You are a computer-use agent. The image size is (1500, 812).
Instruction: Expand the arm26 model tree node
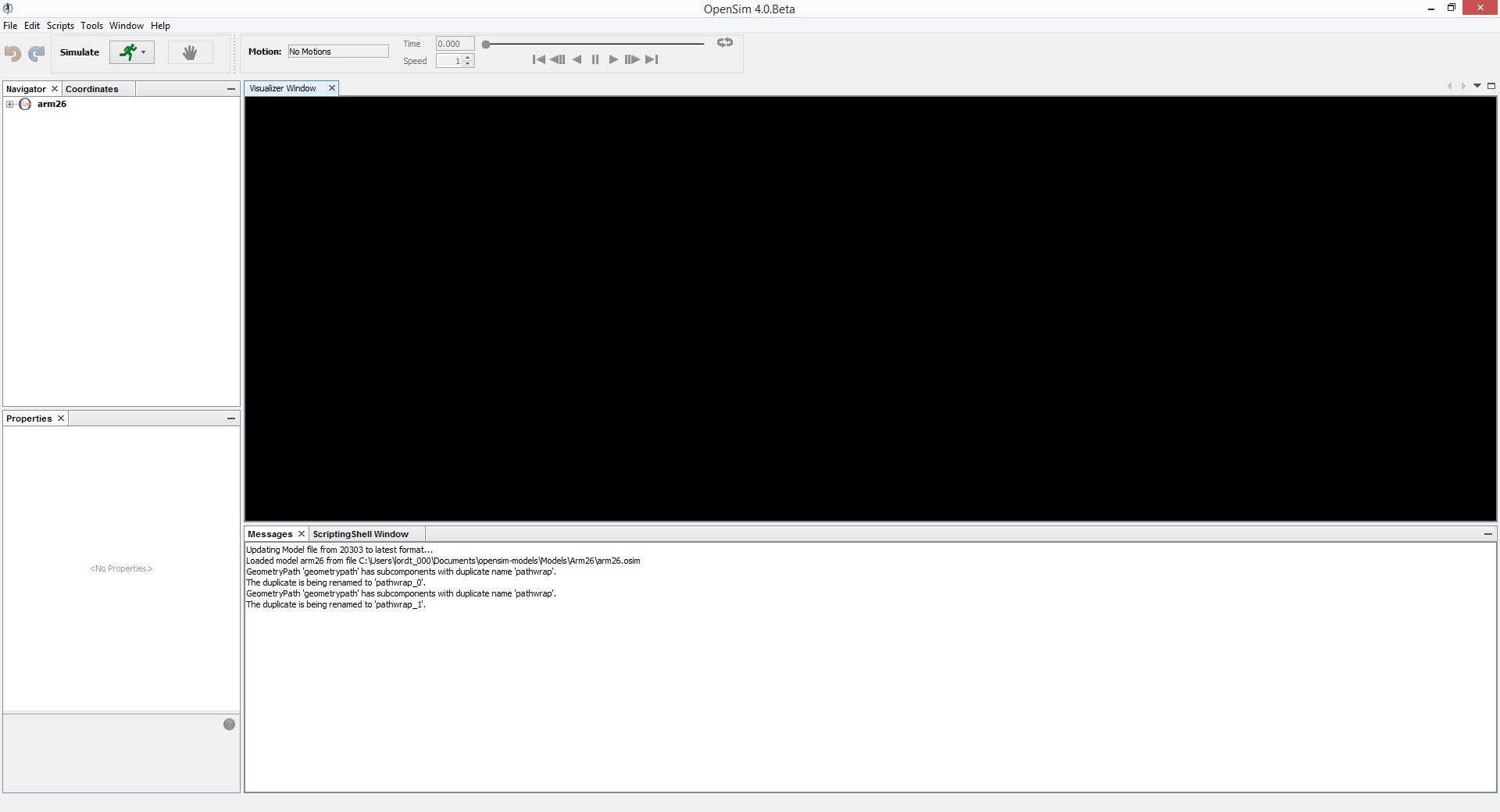10,104
